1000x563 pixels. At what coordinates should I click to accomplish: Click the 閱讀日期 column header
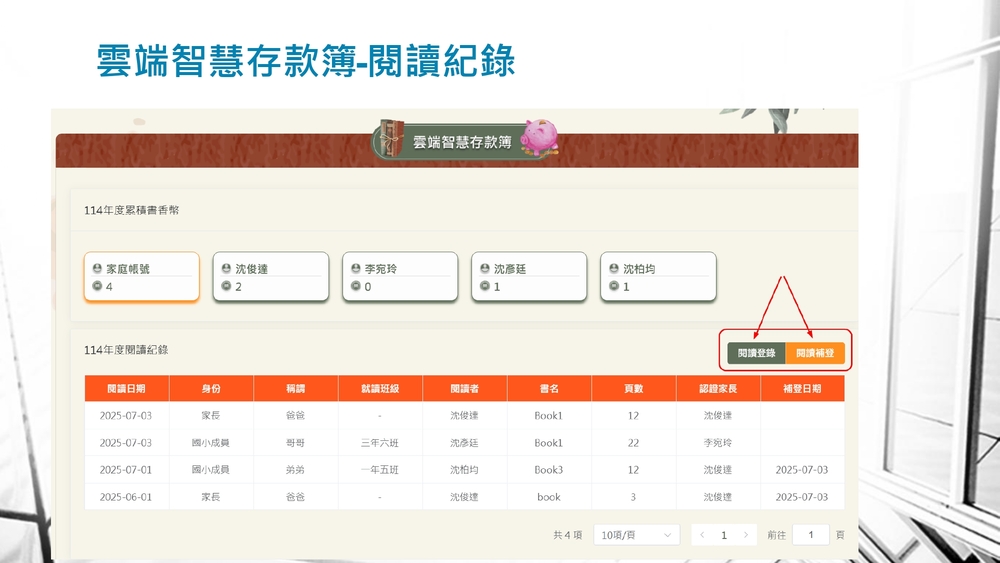pos(126,389)
